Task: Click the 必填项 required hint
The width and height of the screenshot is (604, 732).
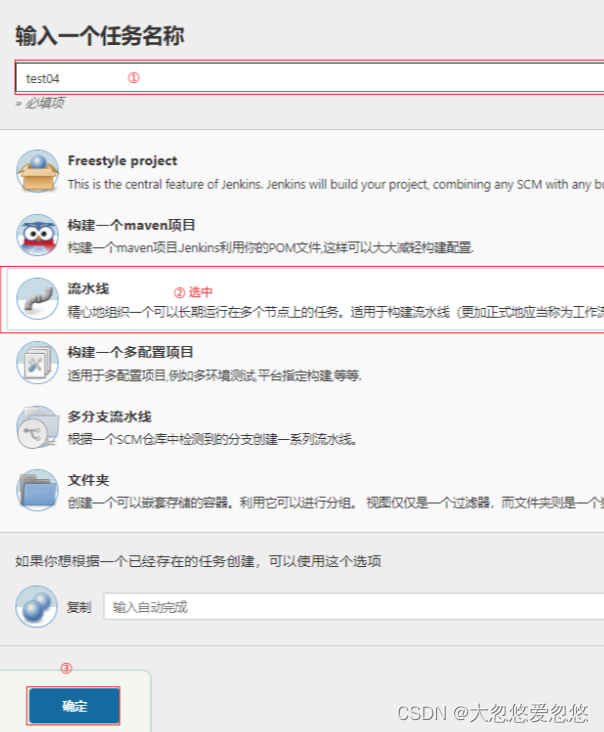Action: 40,103
